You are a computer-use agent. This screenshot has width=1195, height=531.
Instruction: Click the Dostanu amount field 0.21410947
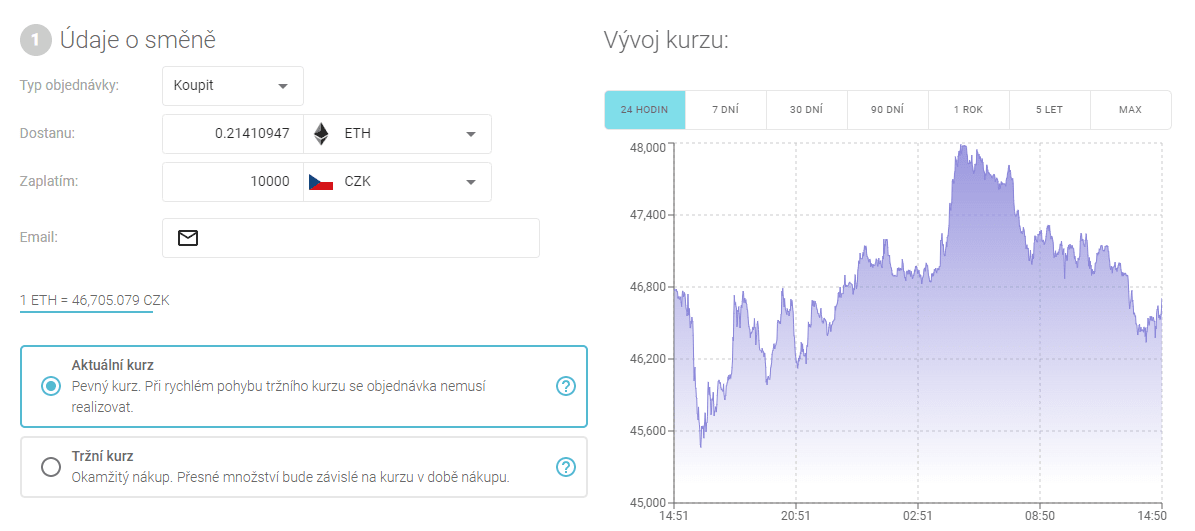233,134
